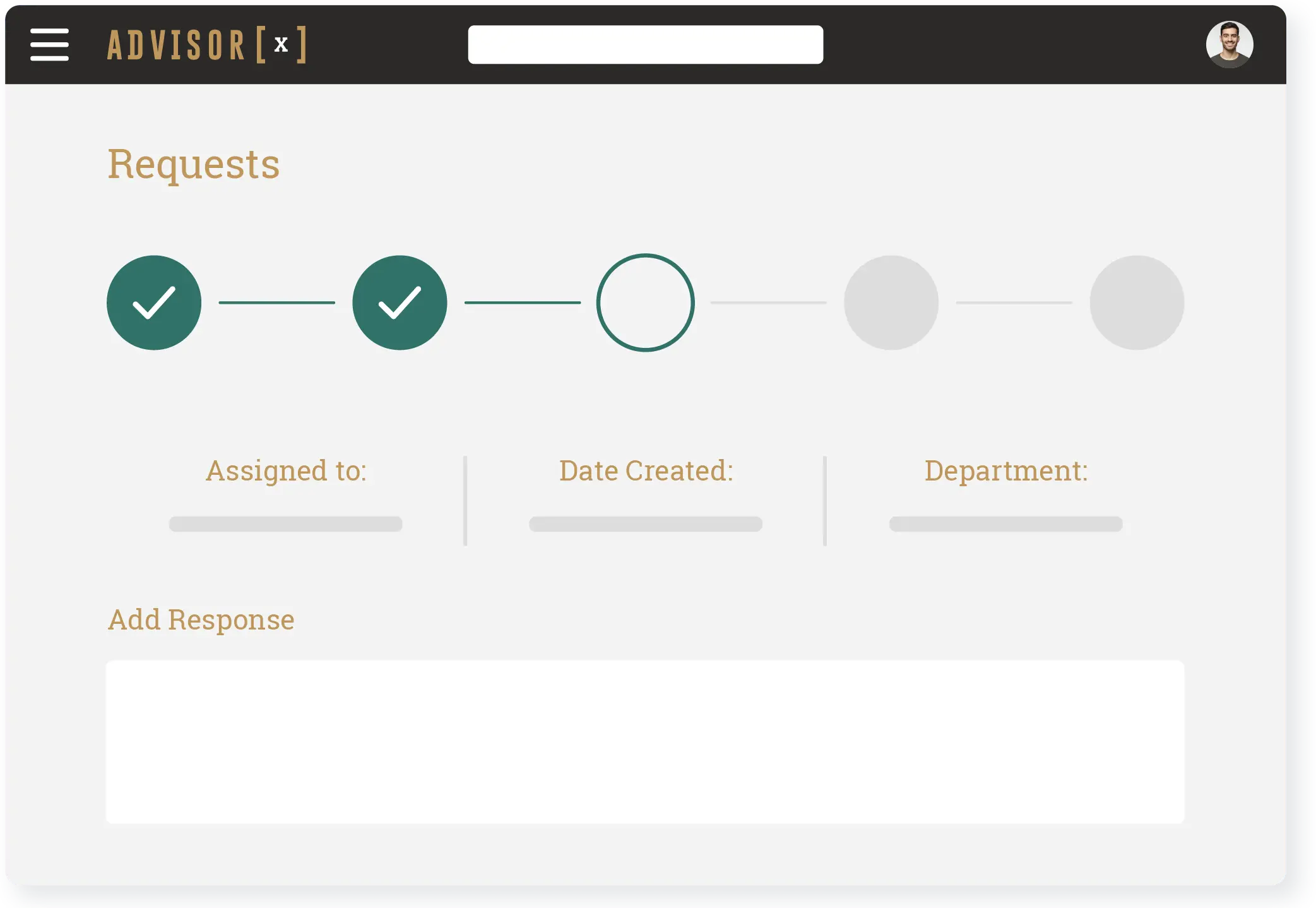Click the second completed step checkmark
Viewport: 1316px width, 908px height.
(400, 302)
